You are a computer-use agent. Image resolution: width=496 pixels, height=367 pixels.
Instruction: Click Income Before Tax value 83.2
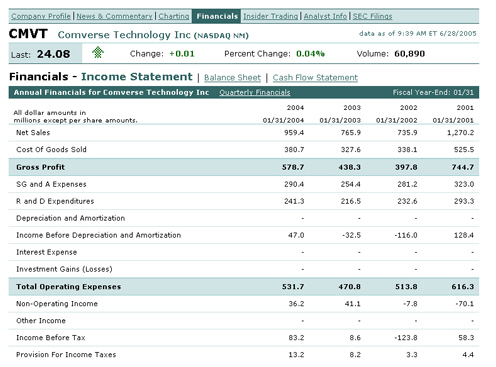tap(296, 338)
